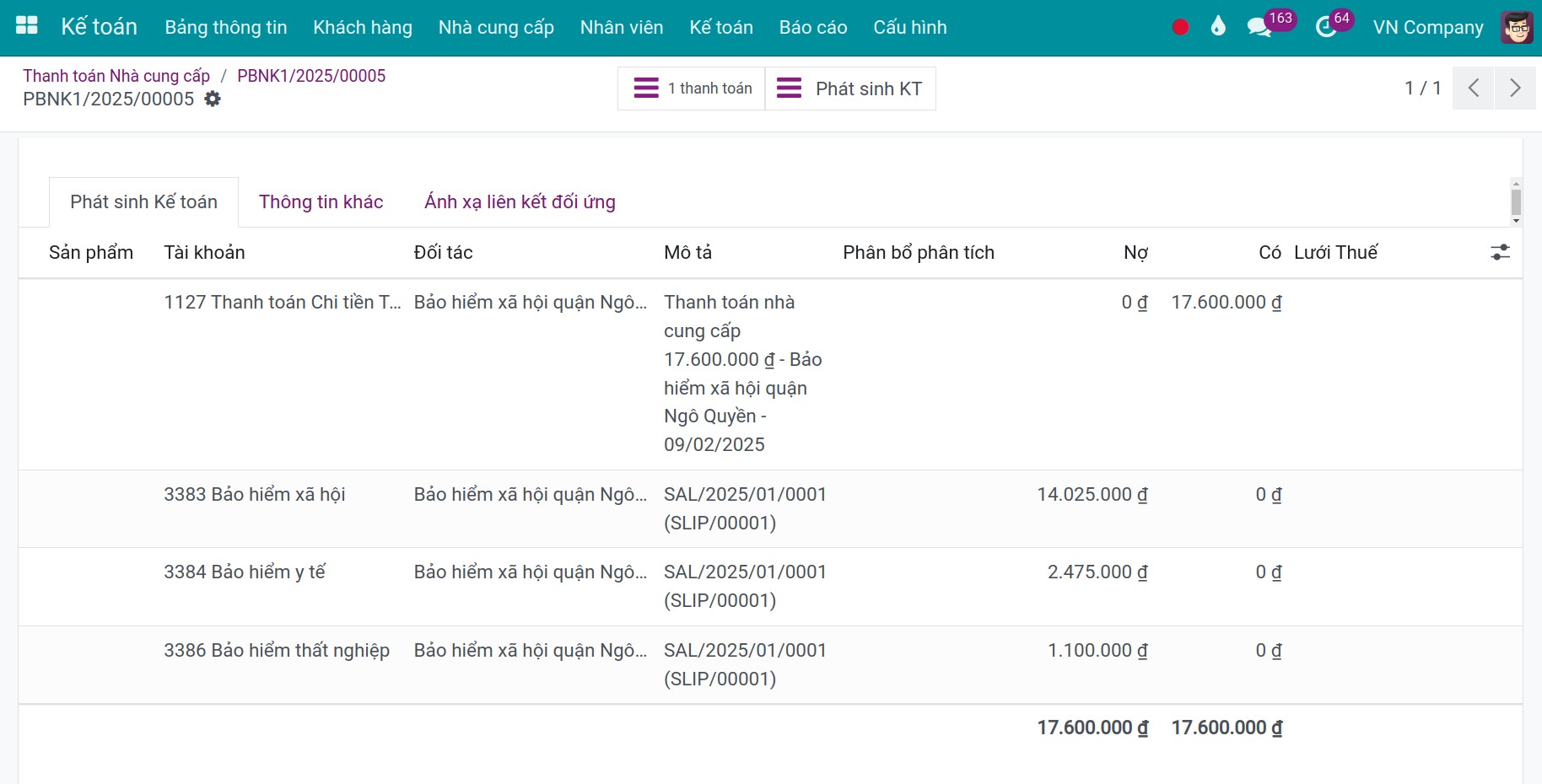Go to the previous record arrow
Viewport: 1542px width, 784px height.
1473,88
